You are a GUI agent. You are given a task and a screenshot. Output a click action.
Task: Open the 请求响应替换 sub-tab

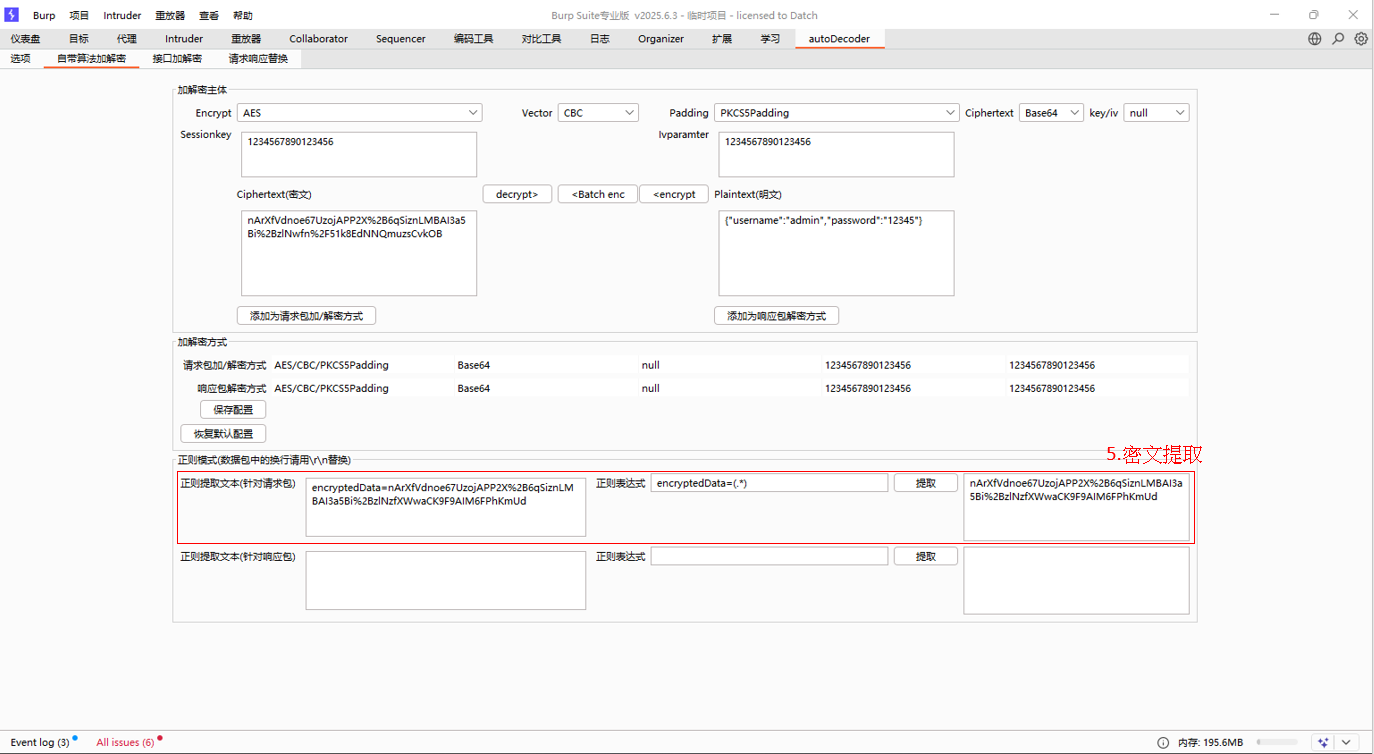(258, 59)
